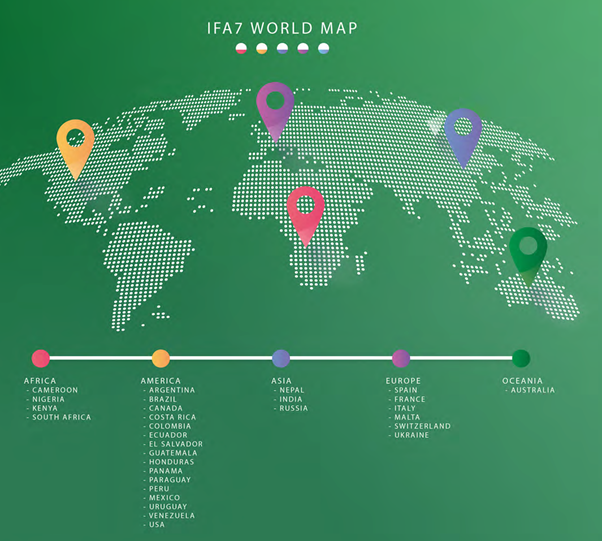
Task: Click the pink-bottomed swatch under the title
Action: 241,48
